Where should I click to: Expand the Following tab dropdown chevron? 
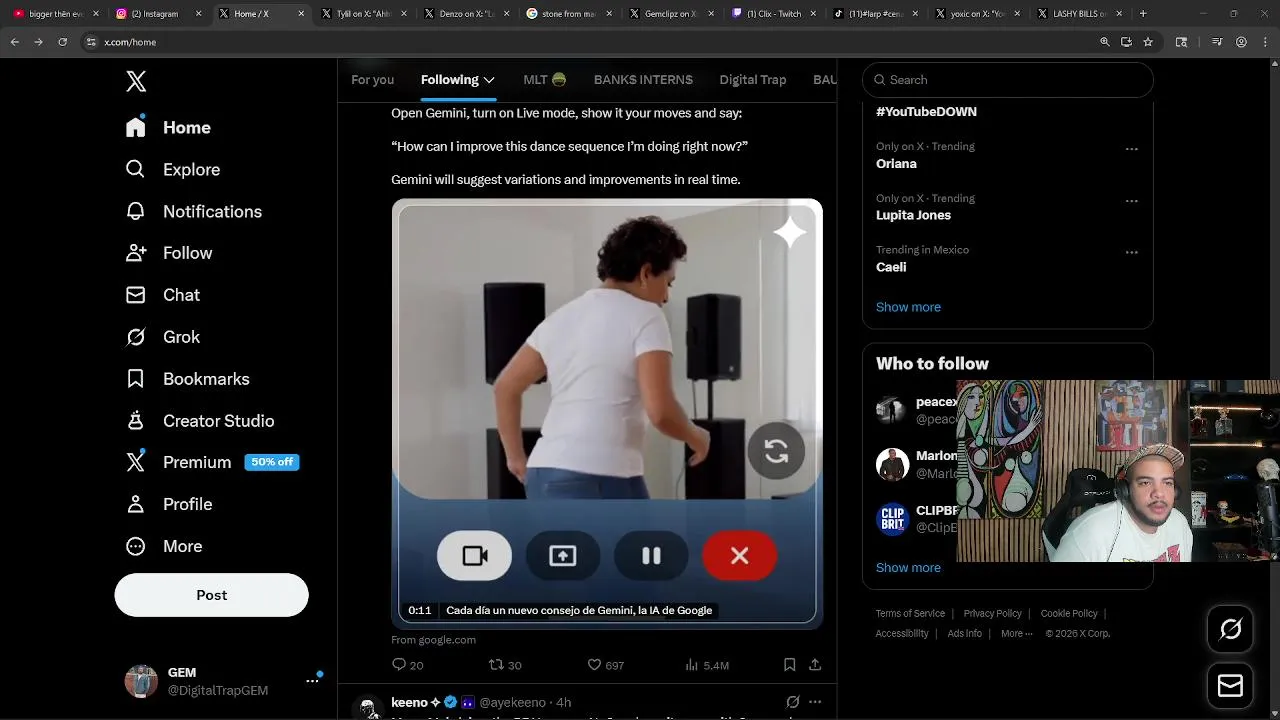click(489, 80)
